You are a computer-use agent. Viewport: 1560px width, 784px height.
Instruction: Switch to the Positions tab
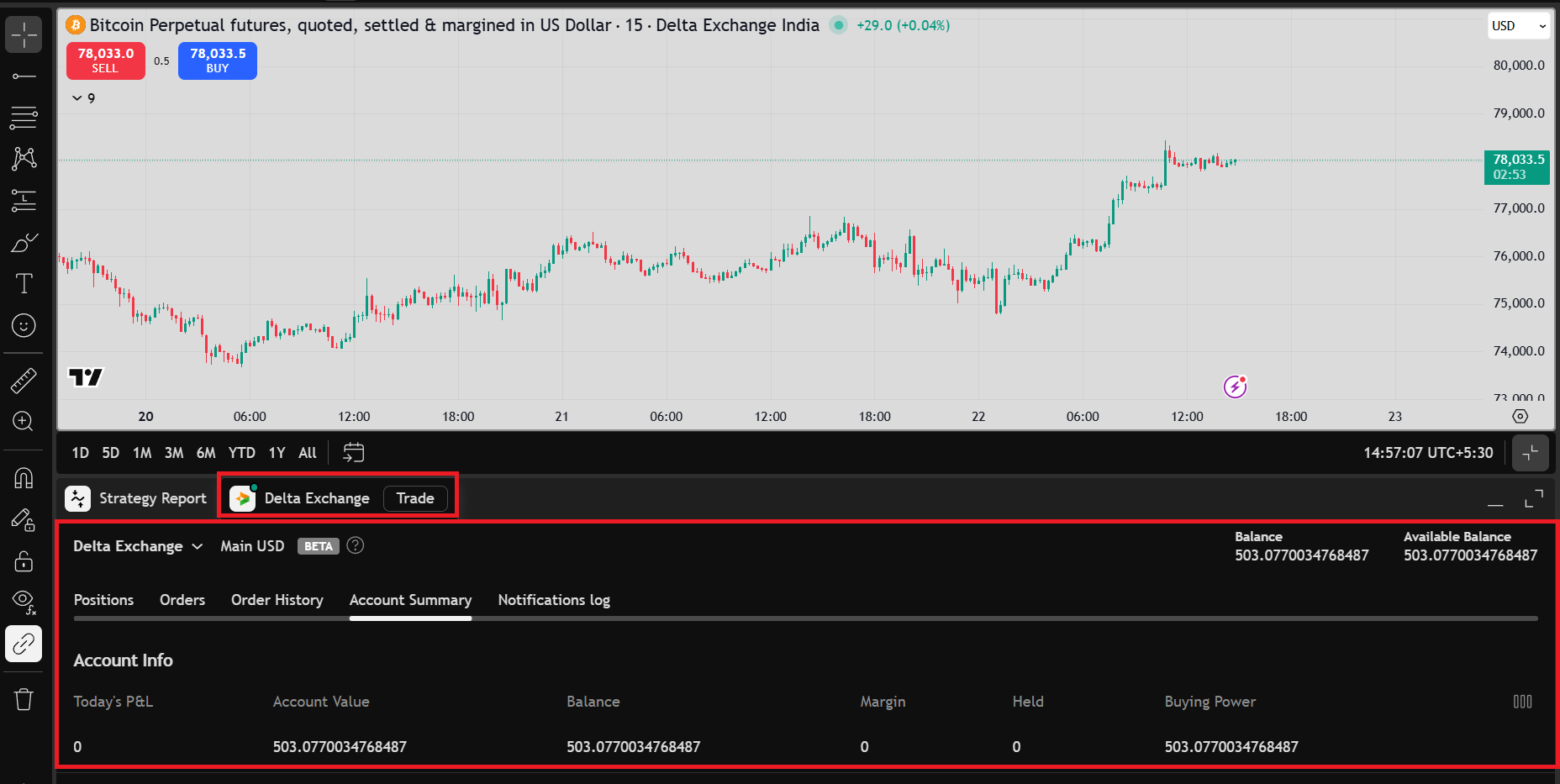tap(103, 600)
